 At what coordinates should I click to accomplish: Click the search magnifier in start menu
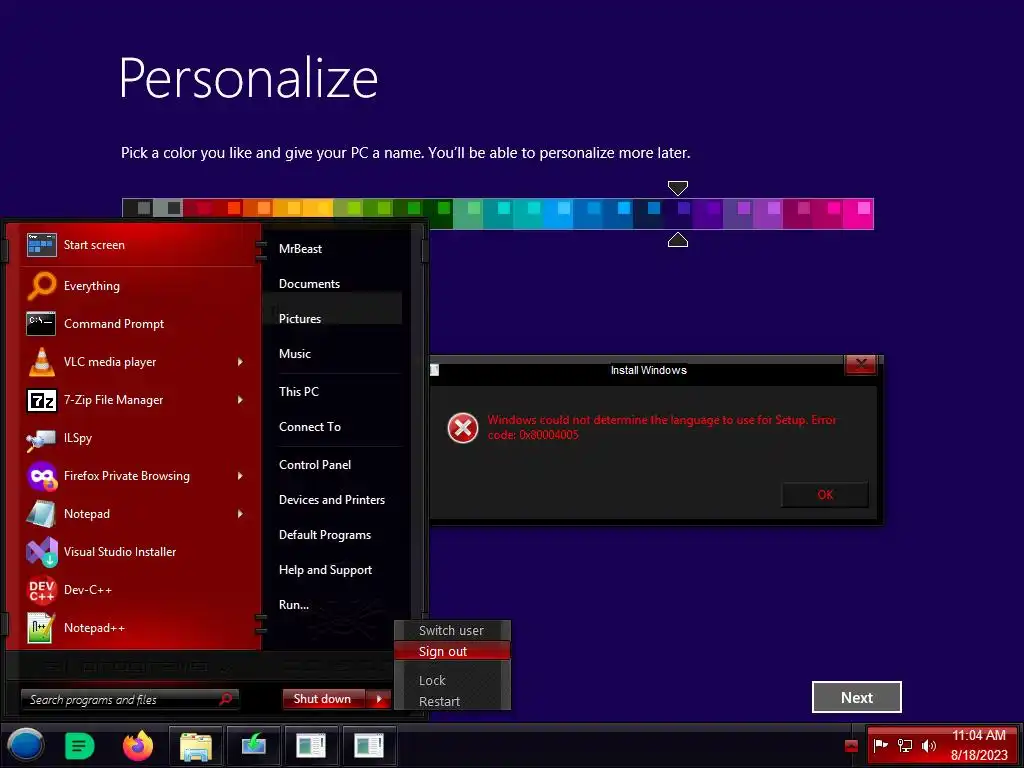tap(226, 699)
